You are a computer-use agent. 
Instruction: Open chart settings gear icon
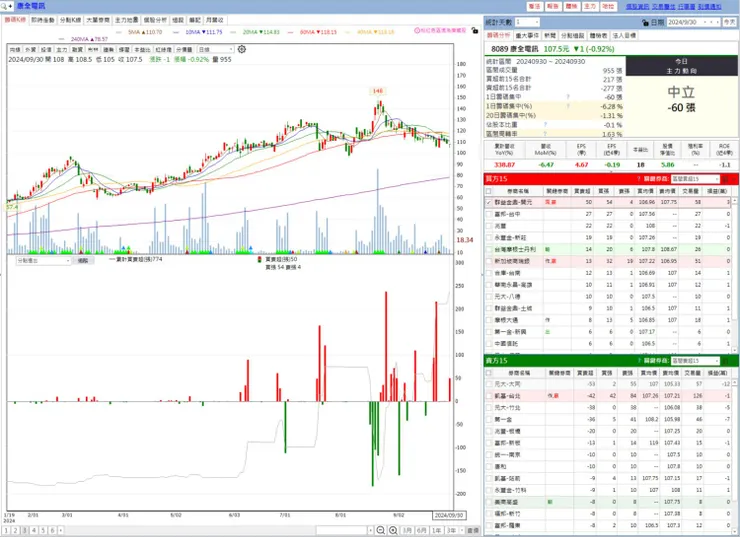[x=242, y=49]
